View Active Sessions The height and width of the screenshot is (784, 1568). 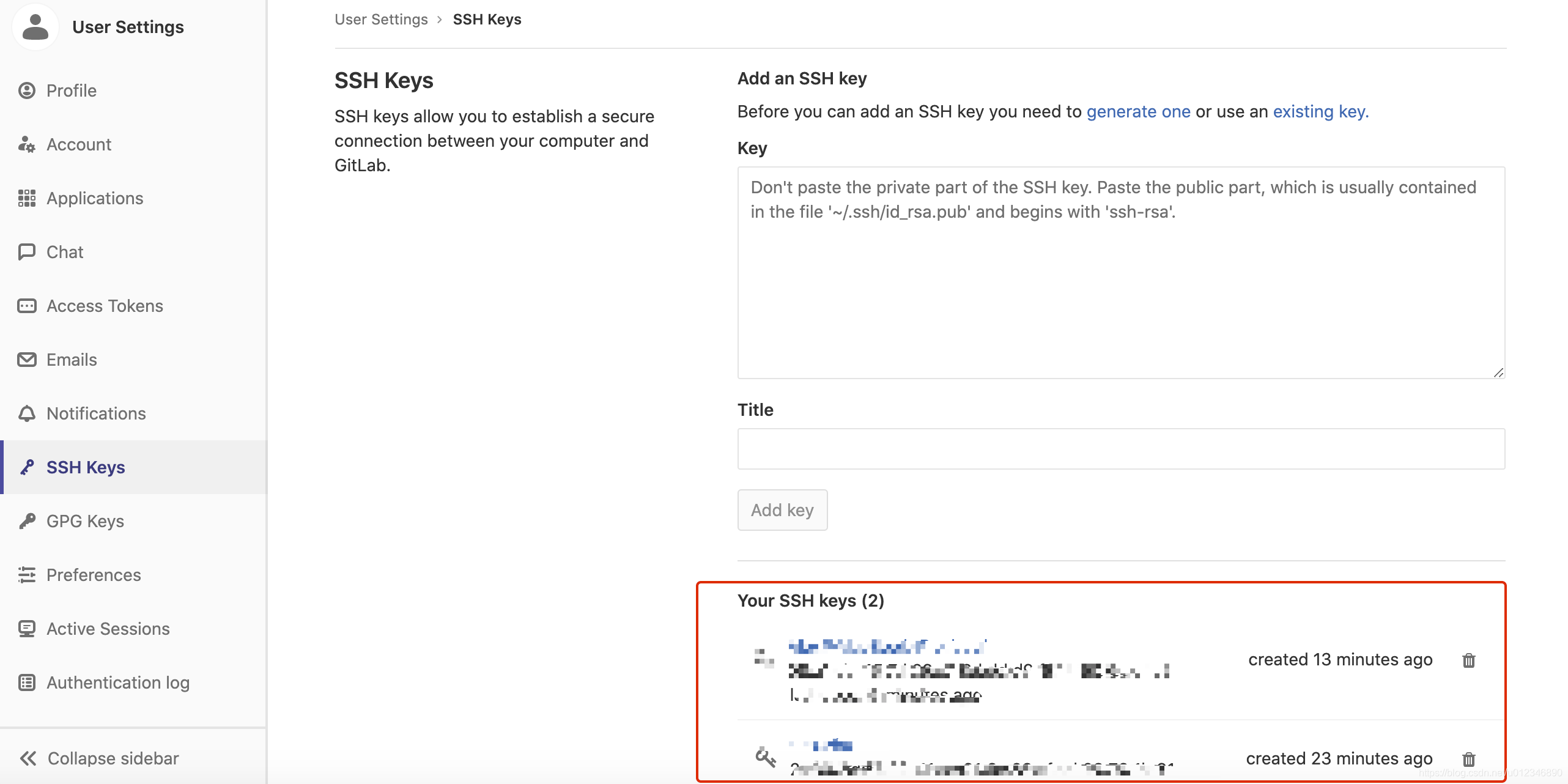click(x=133, y=629)
